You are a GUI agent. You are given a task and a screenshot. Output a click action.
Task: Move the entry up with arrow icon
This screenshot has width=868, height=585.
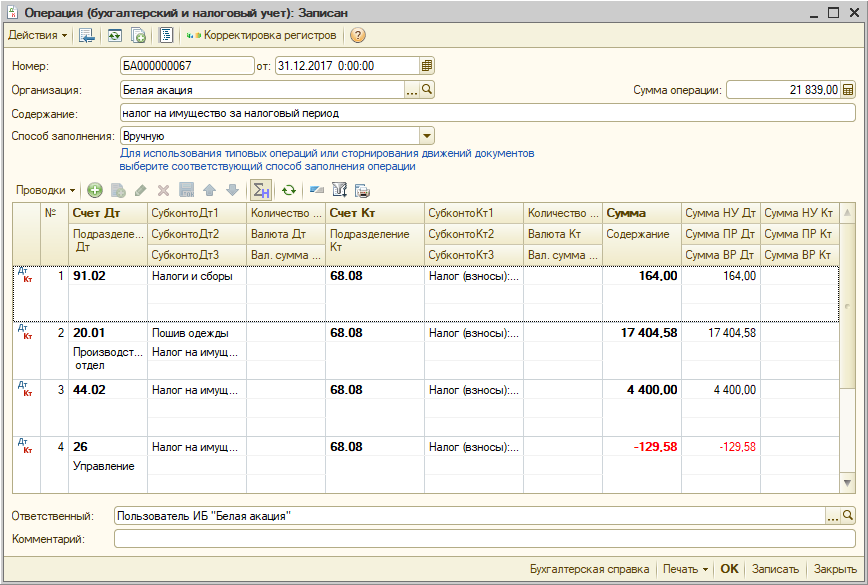coord(209,190)
